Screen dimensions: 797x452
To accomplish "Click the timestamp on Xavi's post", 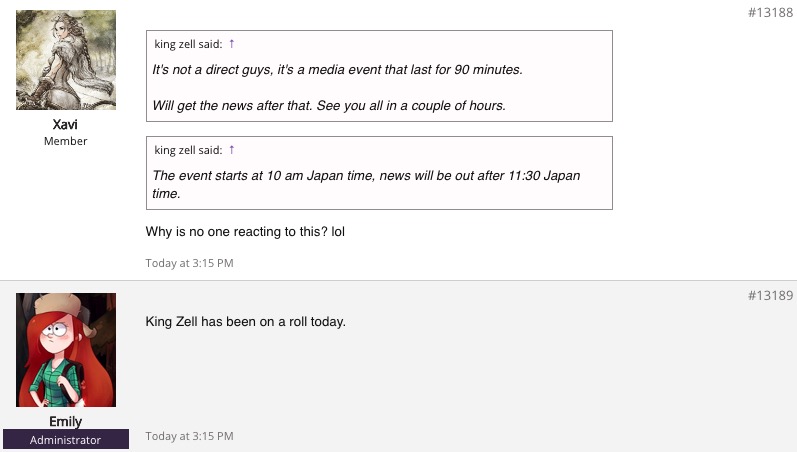I will pos(189,263).
